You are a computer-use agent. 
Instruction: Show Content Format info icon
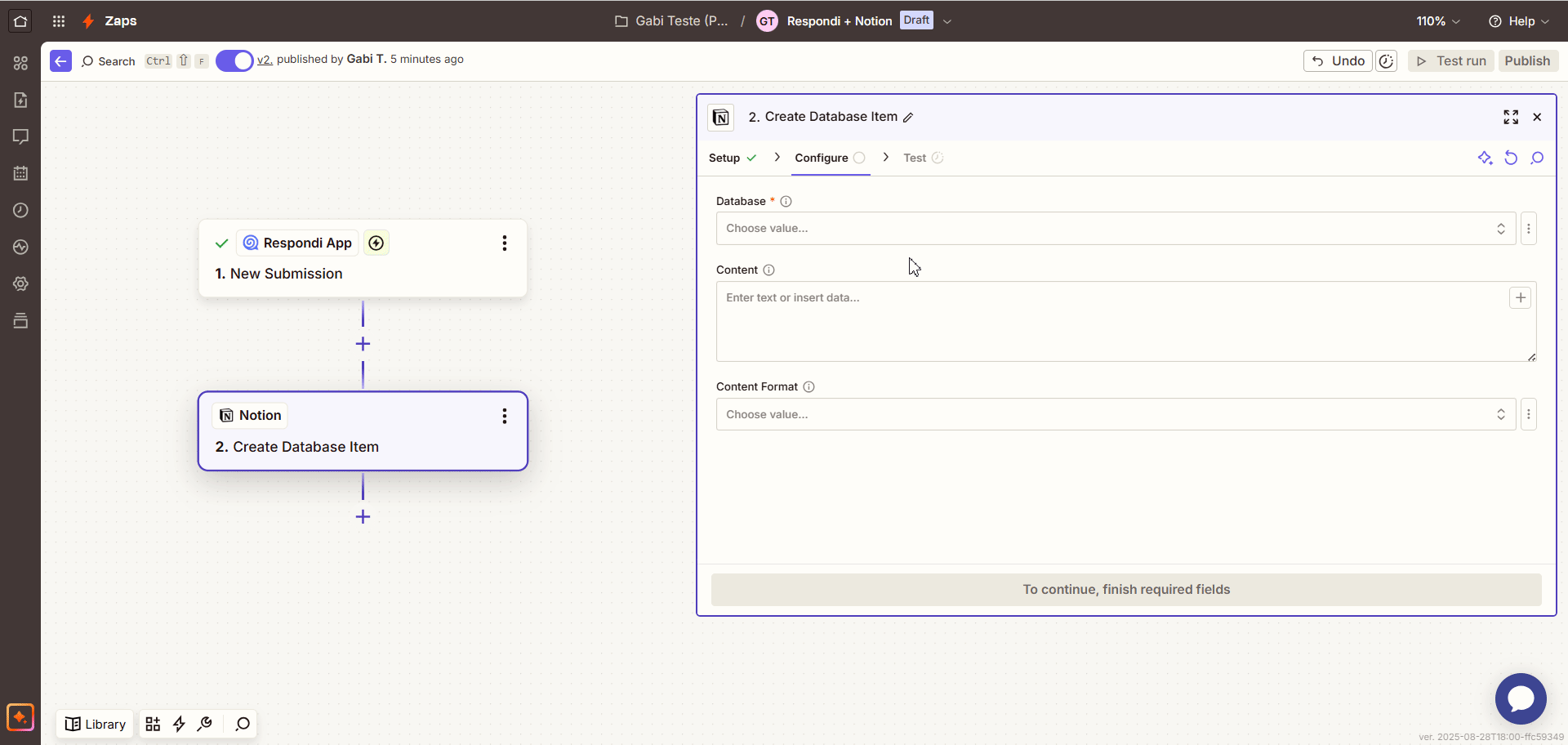coord(808,386)
